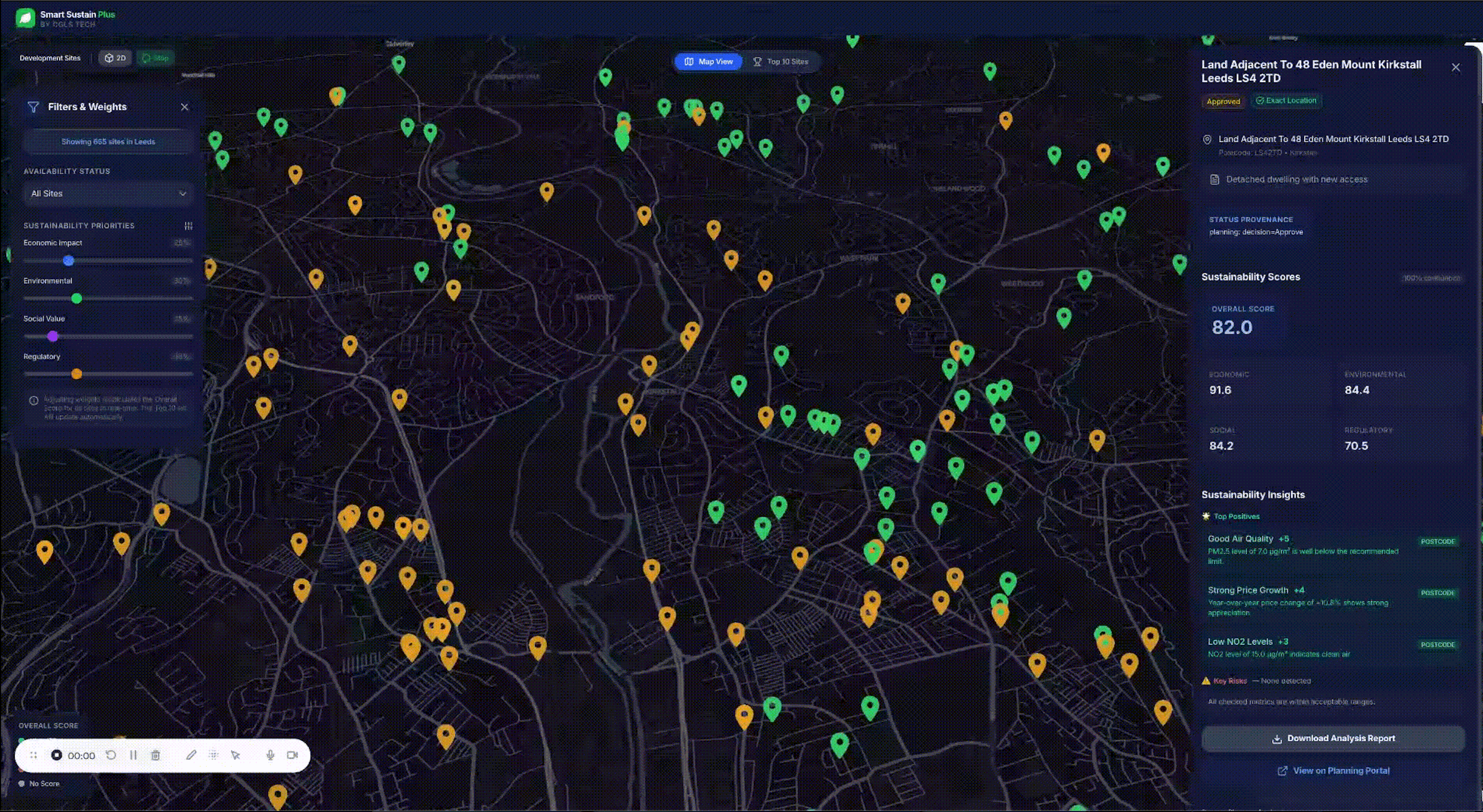Select the pen annotation tool in recording toolbar
The image size is (1483, 812).
coord(192,755)
